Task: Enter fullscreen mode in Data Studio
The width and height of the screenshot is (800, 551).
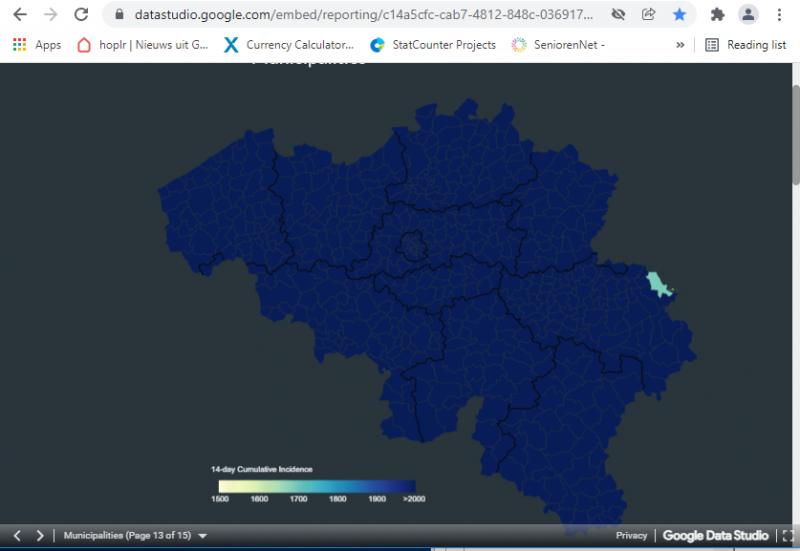Action: [x=787, y=536]
